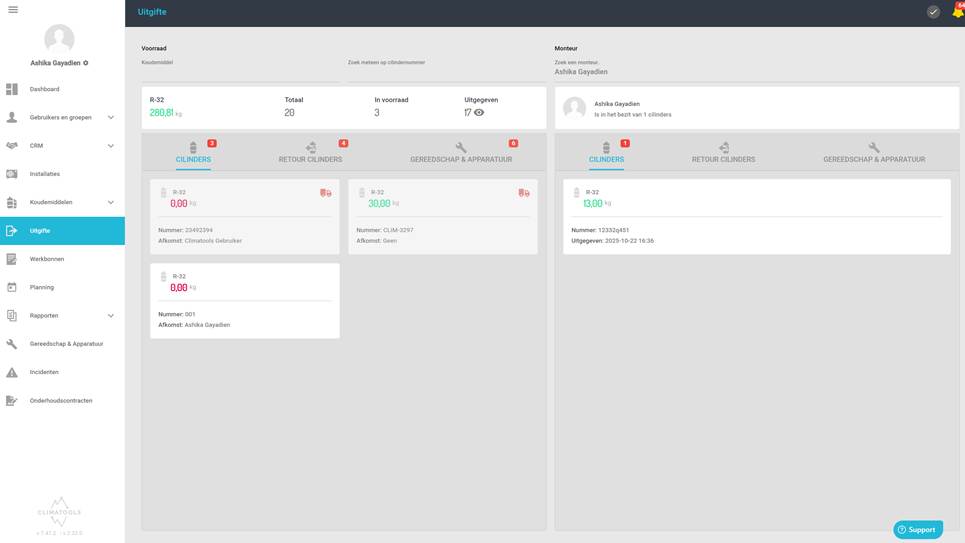Click the Planning calendar icon
The image size is (965, 543).
point(12,288)
